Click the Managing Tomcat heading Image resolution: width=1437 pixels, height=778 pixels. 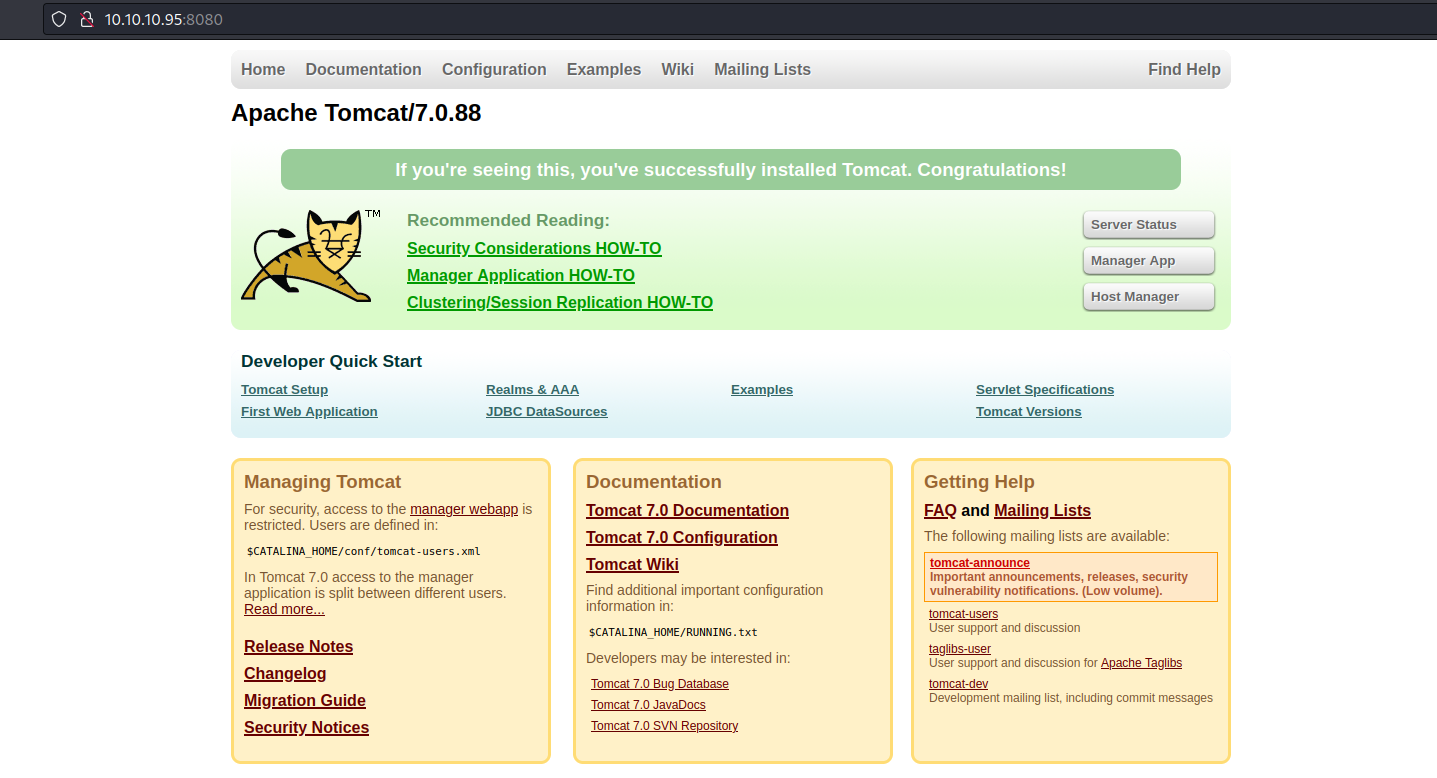(x=322, y=482)
